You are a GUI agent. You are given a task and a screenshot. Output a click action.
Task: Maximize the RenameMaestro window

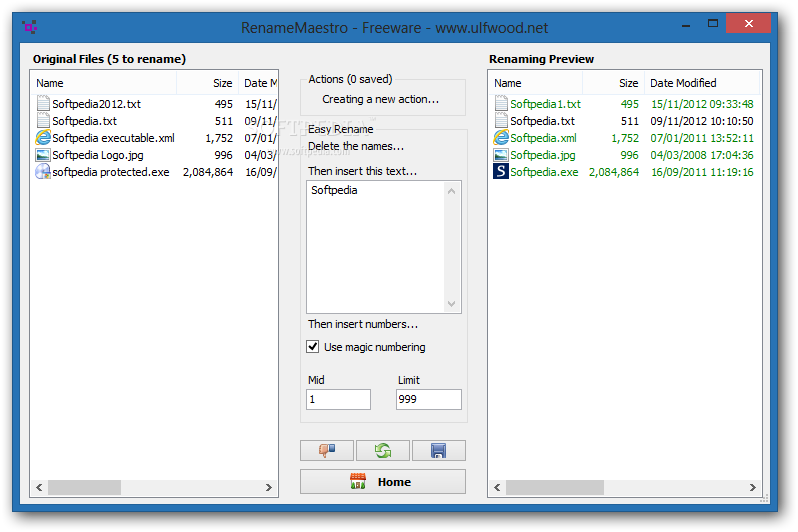click(x=712, y=24)
